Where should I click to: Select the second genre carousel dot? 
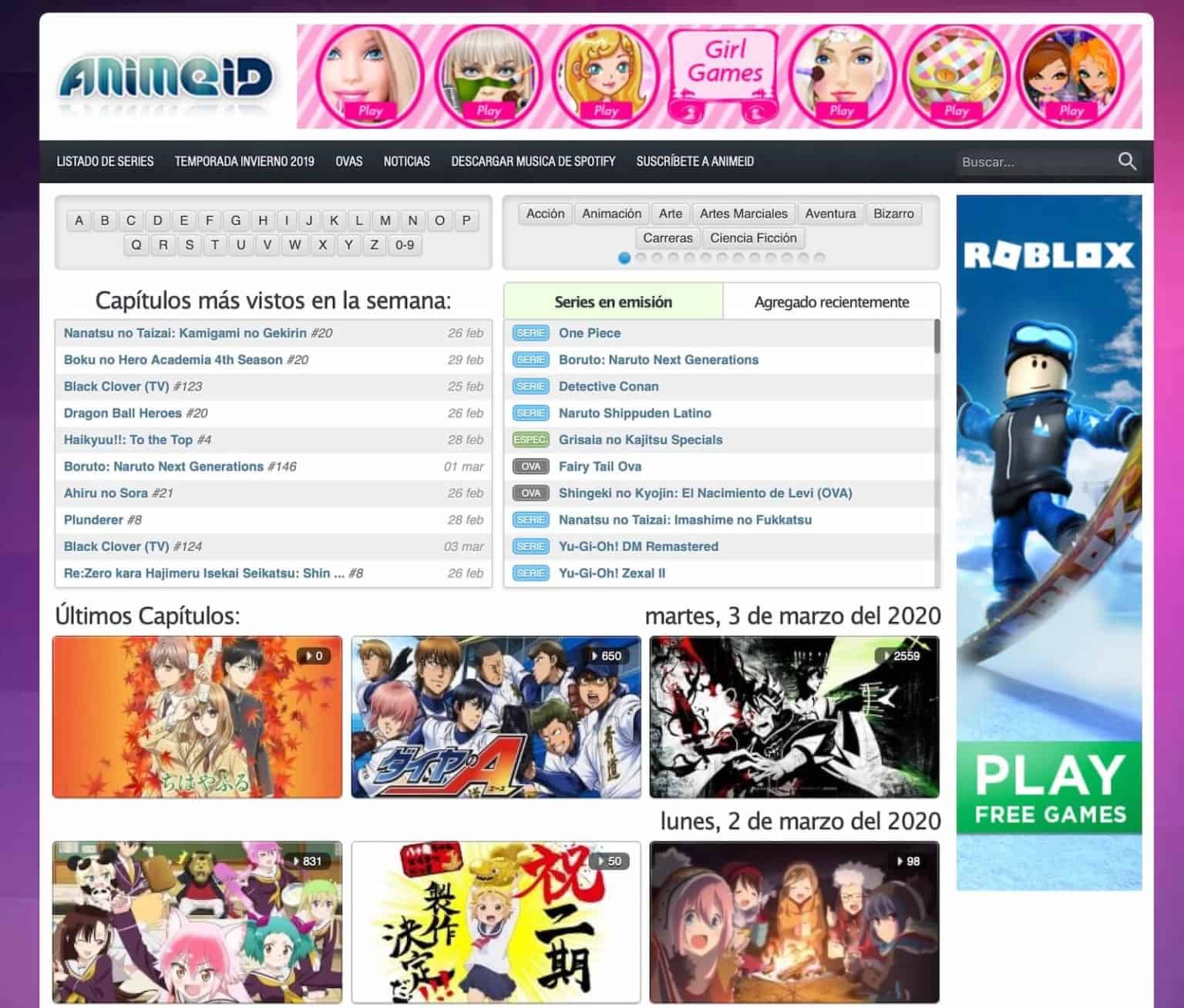(641, 258)
